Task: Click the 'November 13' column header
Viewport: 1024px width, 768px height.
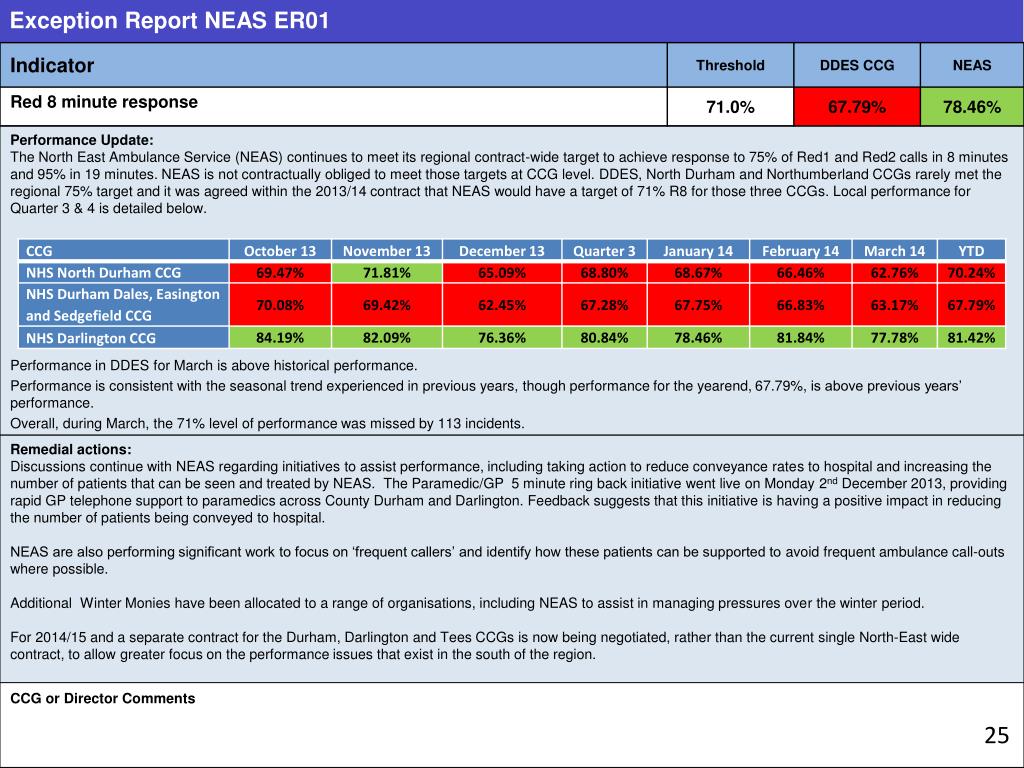Action: tap(387, 251)
